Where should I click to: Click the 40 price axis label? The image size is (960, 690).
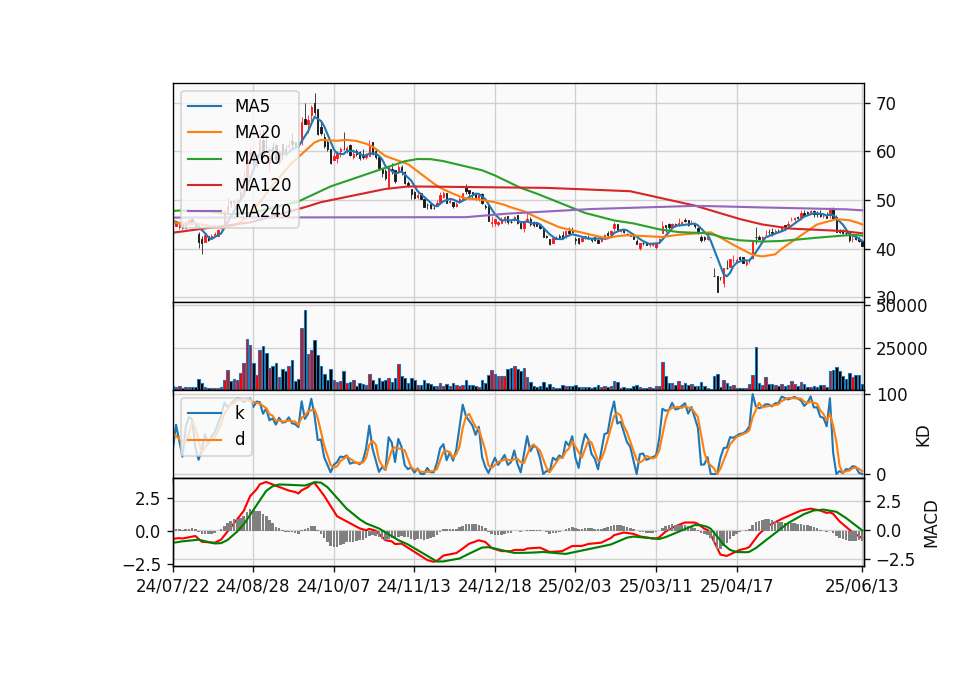886,249
